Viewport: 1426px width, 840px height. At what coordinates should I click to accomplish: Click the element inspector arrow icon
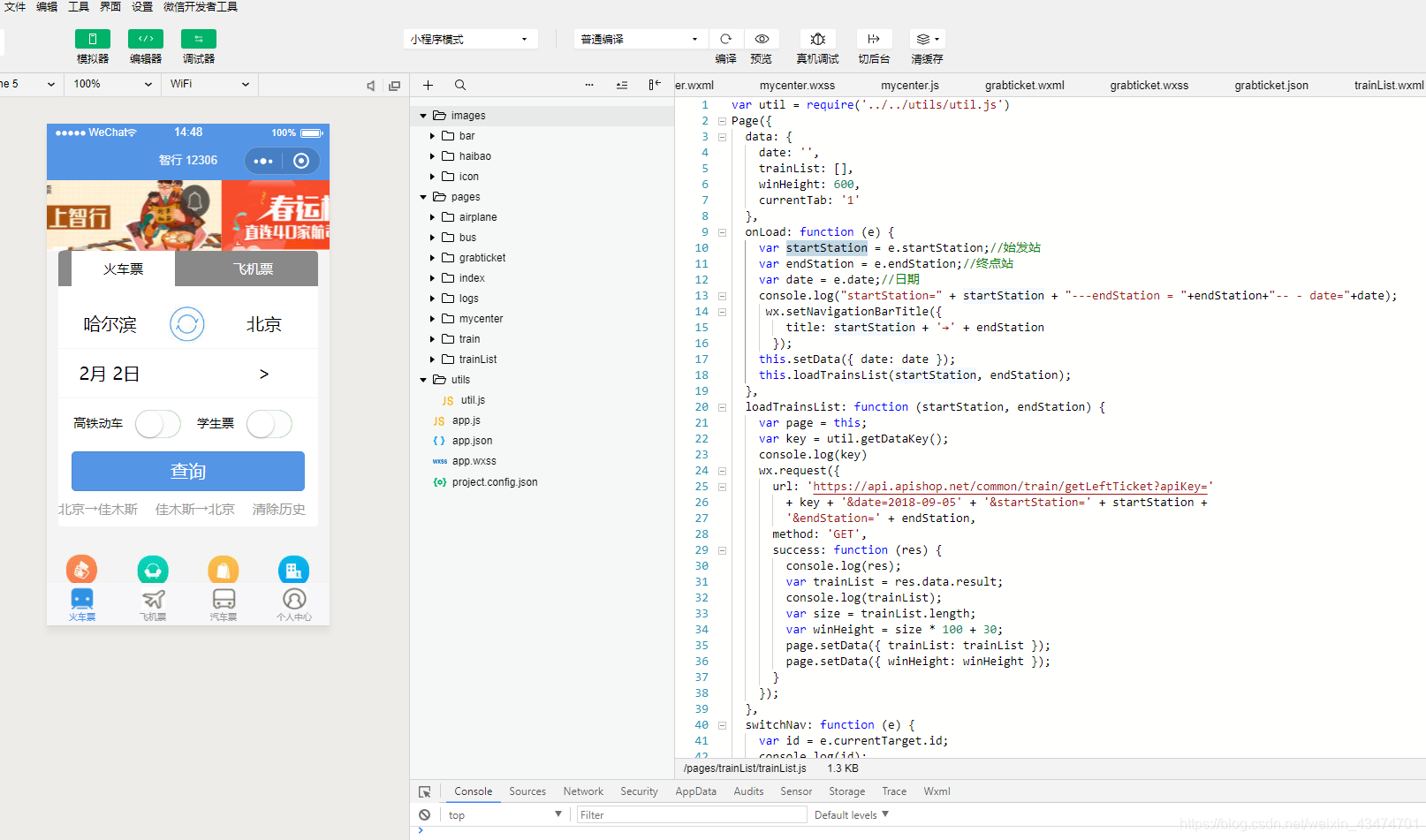(x=425, y=791)
